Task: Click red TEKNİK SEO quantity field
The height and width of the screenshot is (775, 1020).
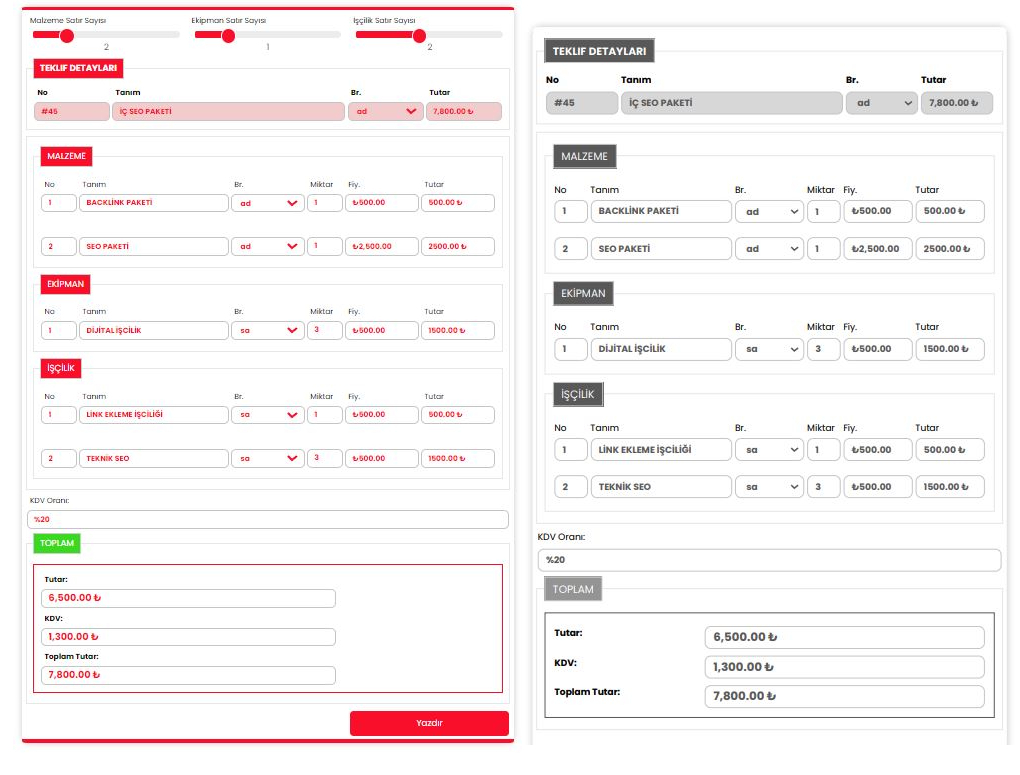Action: (x=325, y=458)
